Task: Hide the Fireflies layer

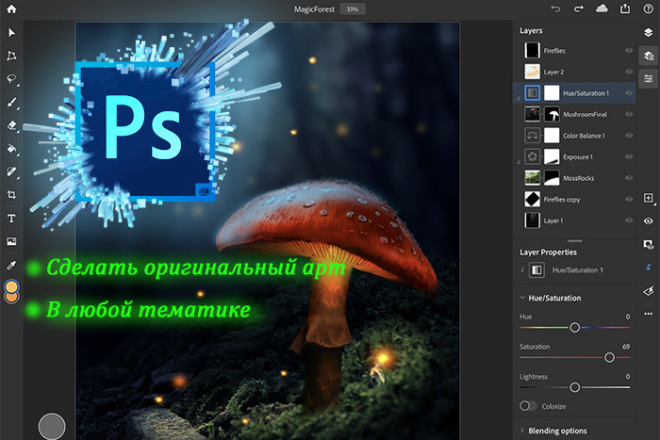Action: (629, 51)
